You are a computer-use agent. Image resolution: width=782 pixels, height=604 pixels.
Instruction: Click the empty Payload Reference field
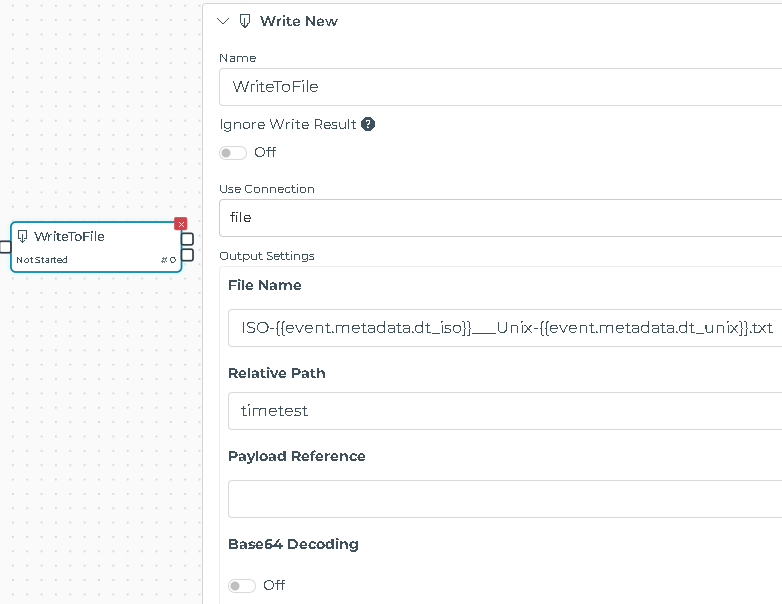click(x=506, y=499)
